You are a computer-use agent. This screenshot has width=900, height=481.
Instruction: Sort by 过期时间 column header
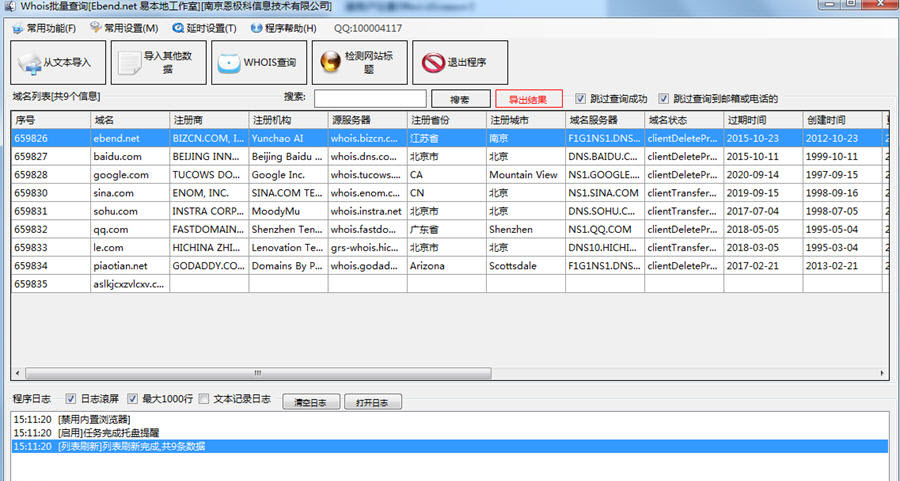[x=763, y=120]
